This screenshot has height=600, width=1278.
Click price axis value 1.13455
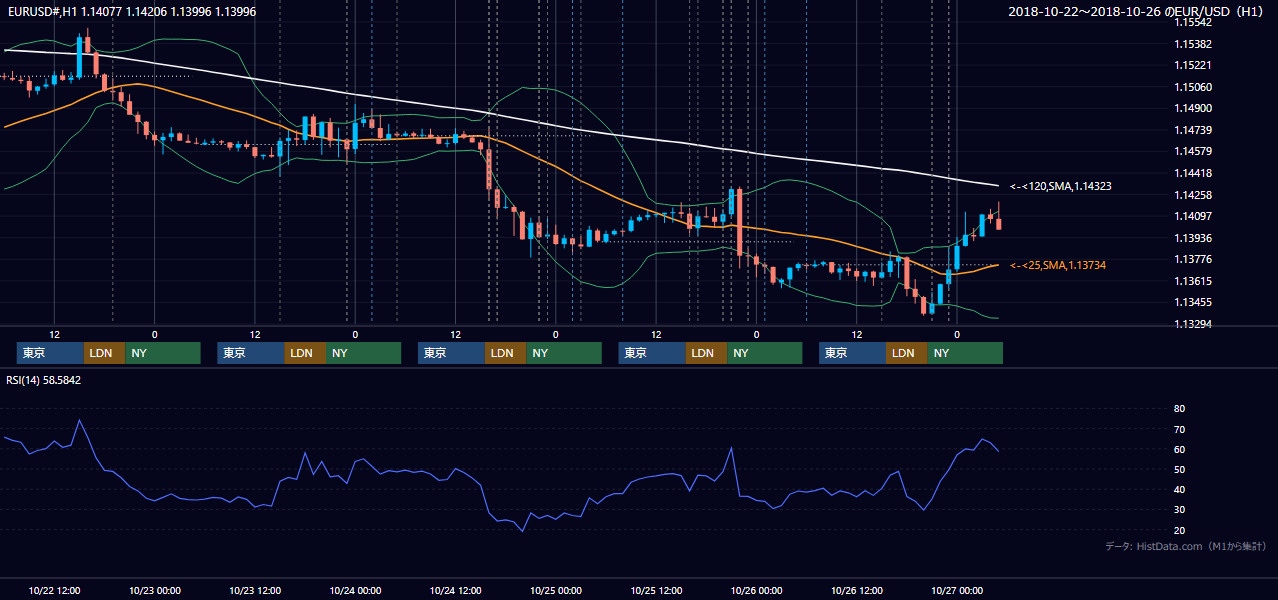[1193, 302]
